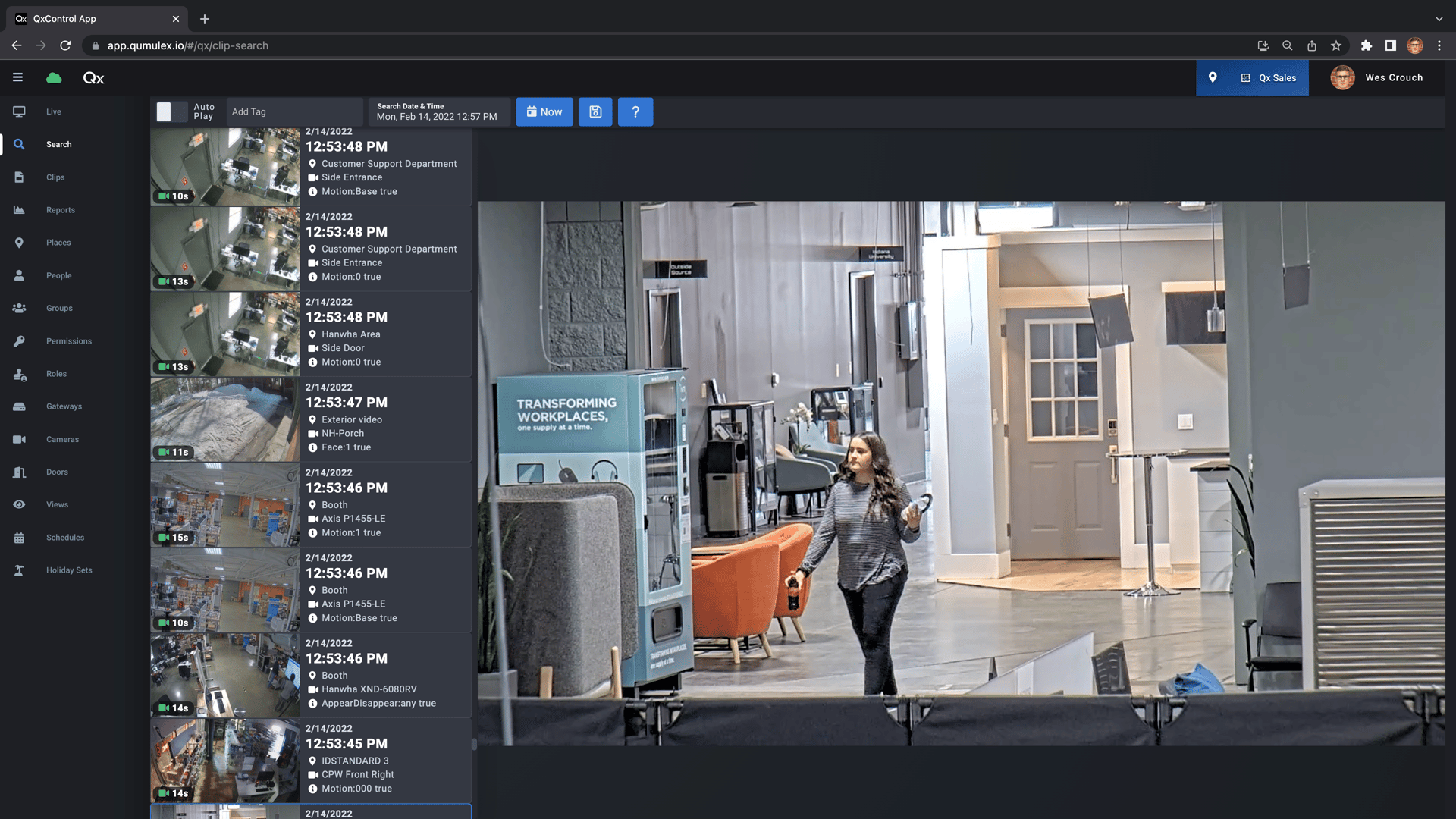Click the save clip icon button
The height and width of the screenshot is (819, 1456).
[x=595, y=111]
